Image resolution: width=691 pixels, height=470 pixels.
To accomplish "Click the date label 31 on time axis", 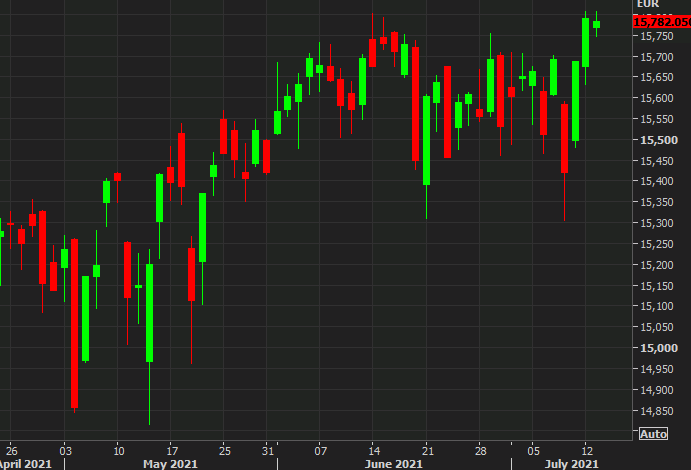I will click(x=267, y=451).
